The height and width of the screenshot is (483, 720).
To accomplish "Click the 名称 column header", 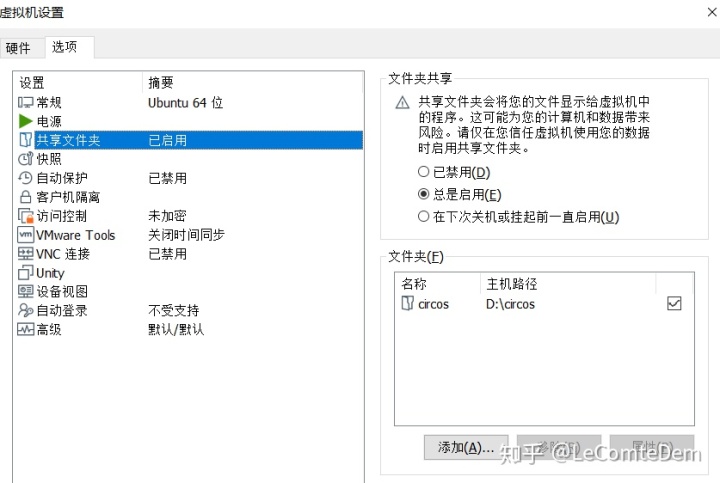I will pyautogui.click(x=438, y=284).
